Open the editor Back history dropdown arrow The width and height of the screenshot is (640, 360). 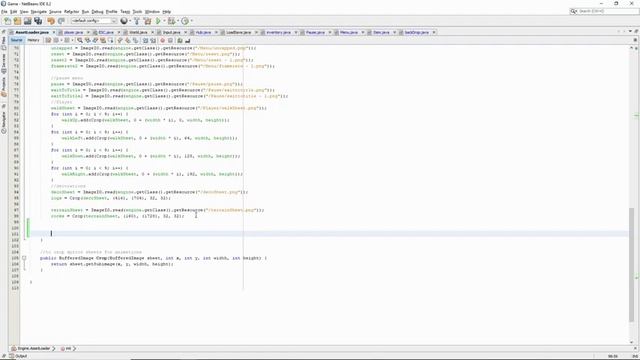tap(61, 40)
